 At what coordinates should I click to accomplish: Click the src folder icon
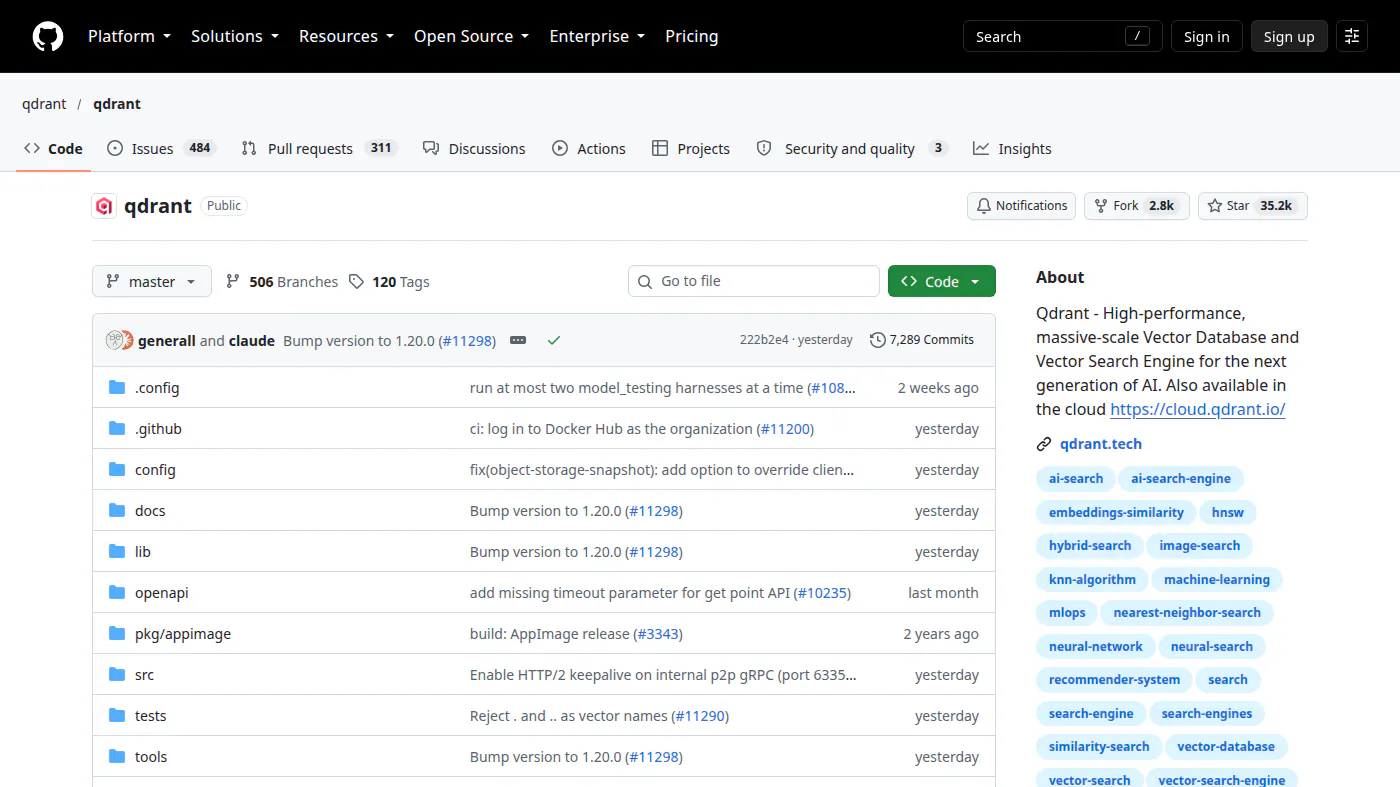117,675
